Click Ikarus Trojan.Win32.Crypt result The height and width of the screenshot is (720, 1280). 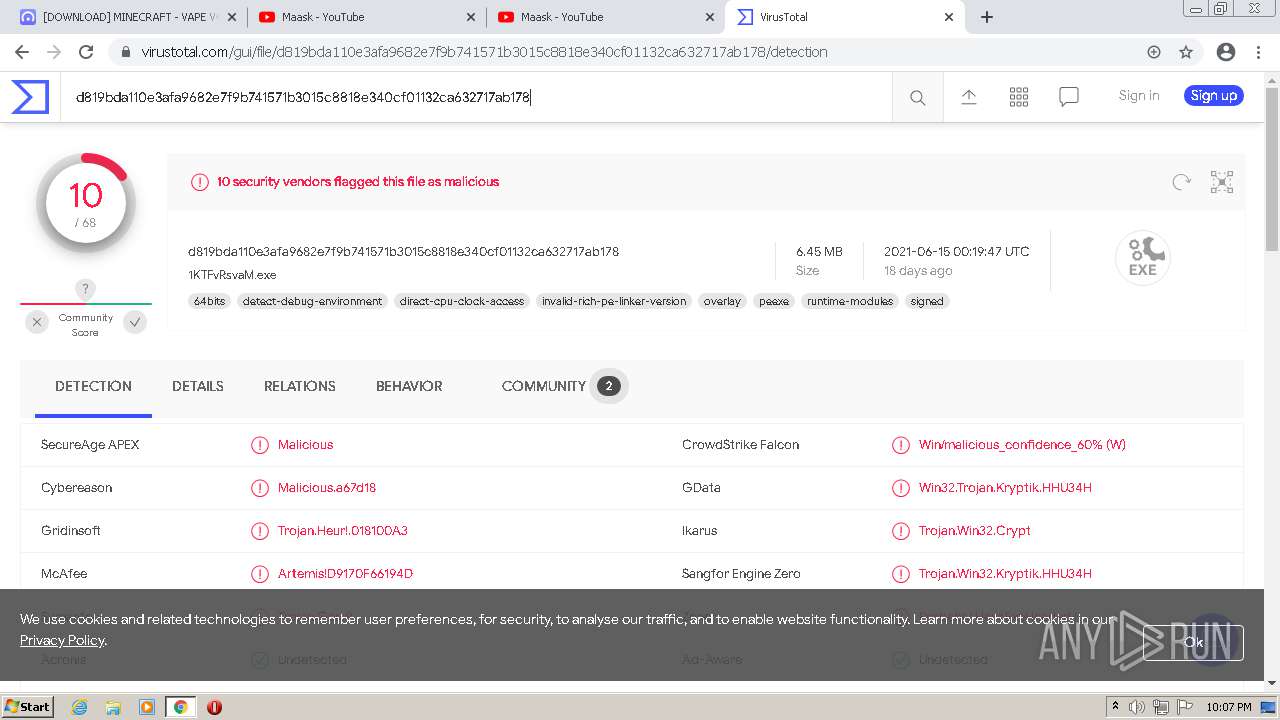pyautogui.click(x=974, y=531)
